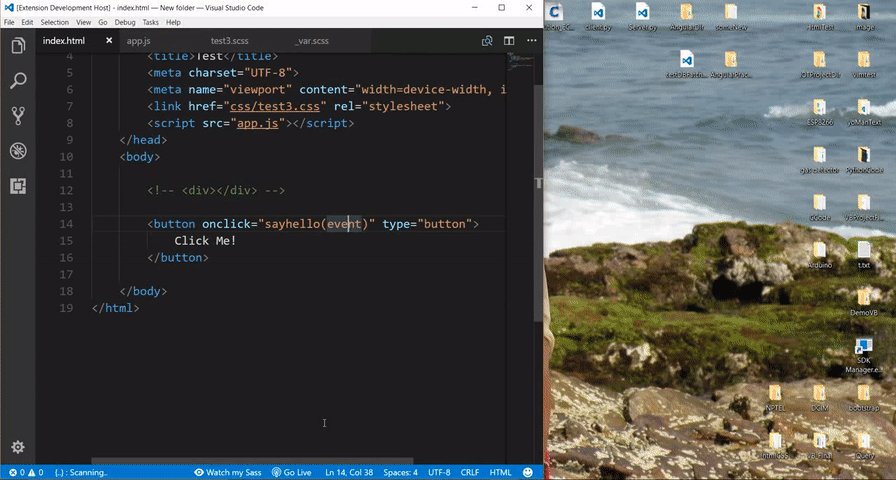The width and height of the screenshot is (896, 480).
Task: Open the Source Control view
Action: point(17,116)
